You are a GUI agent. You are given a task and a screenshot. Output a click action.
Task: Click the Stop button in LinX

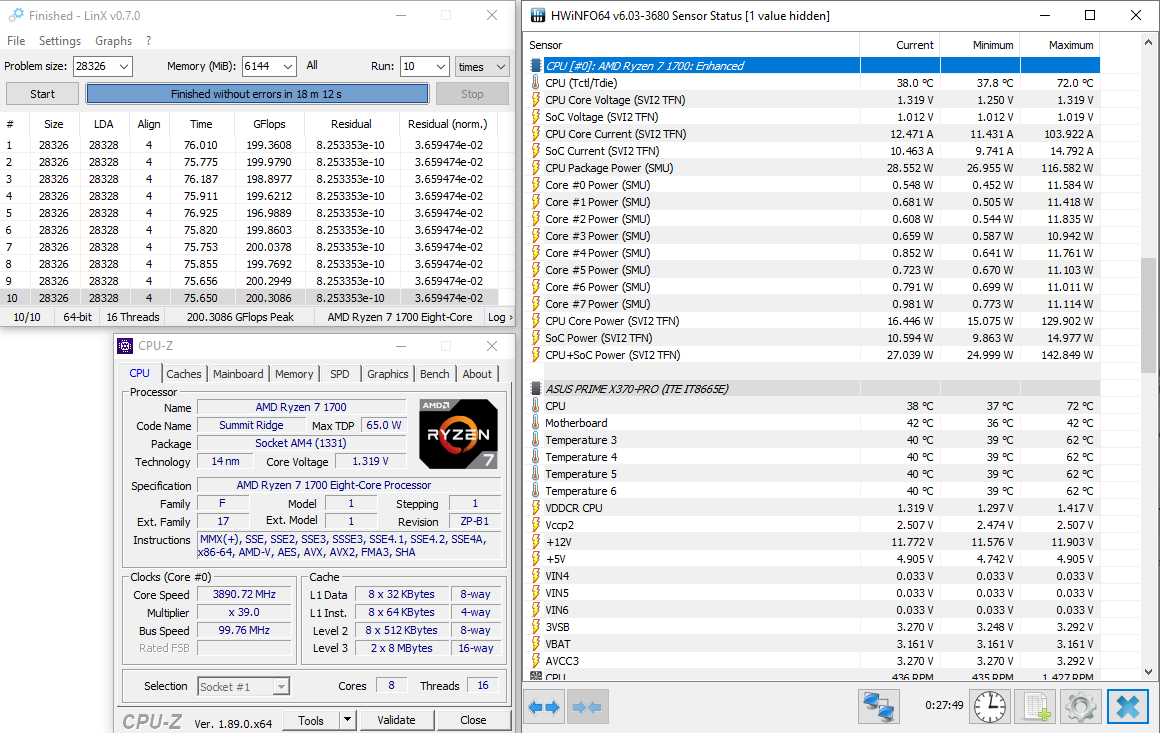pos(472,94)
